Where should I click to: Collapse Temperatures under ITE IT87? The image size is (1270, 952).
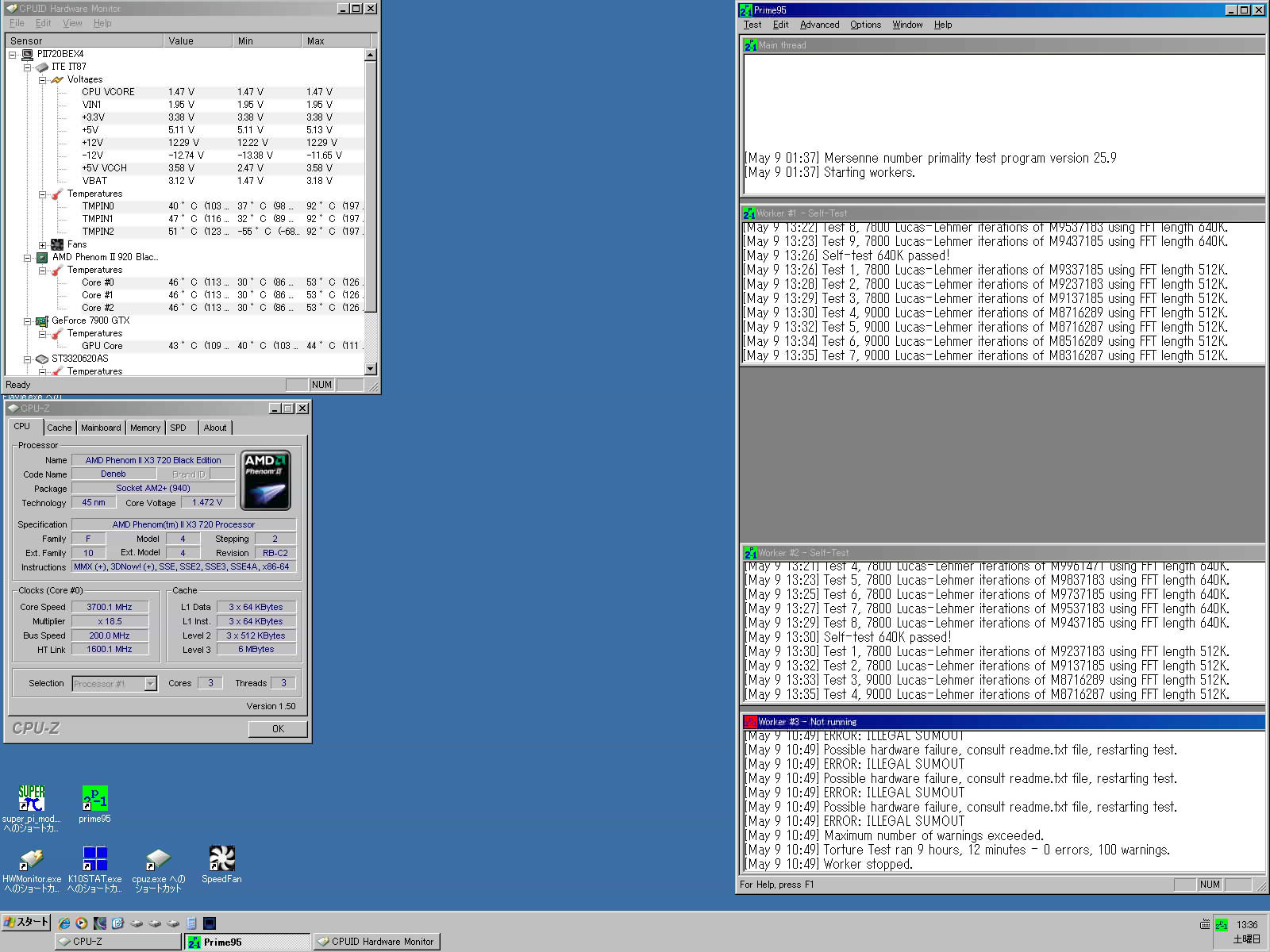point(42,194)
